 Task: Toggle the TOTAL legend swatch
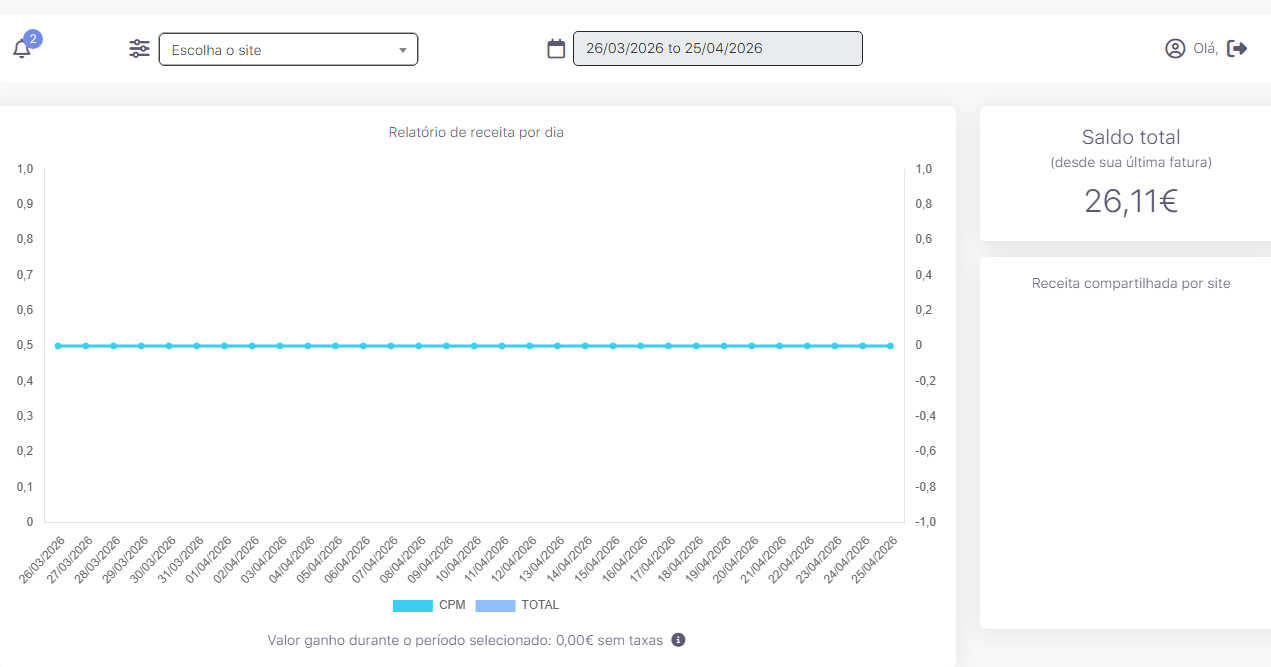pyautogui.click(x=495, y=605)
